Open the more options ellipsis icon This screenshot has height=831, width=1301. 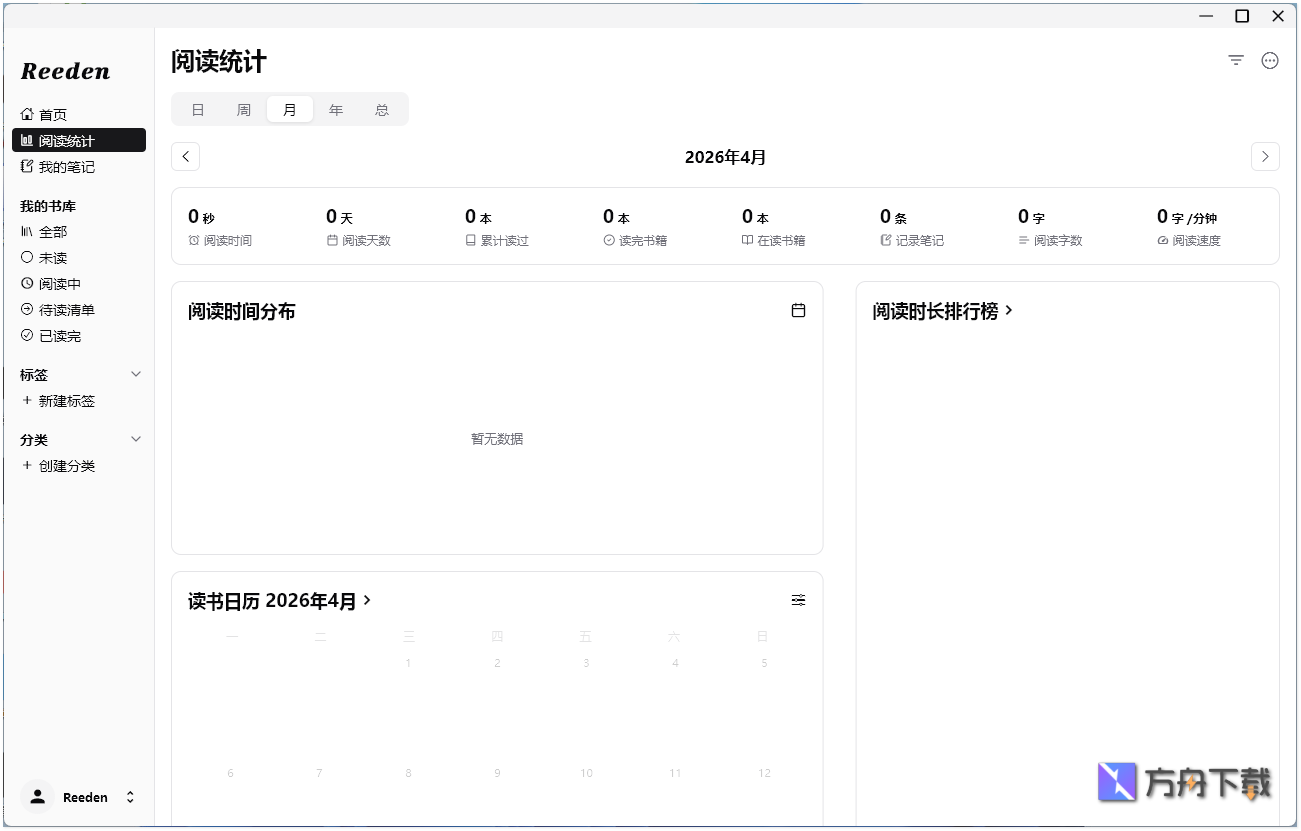coord(1270,60)
